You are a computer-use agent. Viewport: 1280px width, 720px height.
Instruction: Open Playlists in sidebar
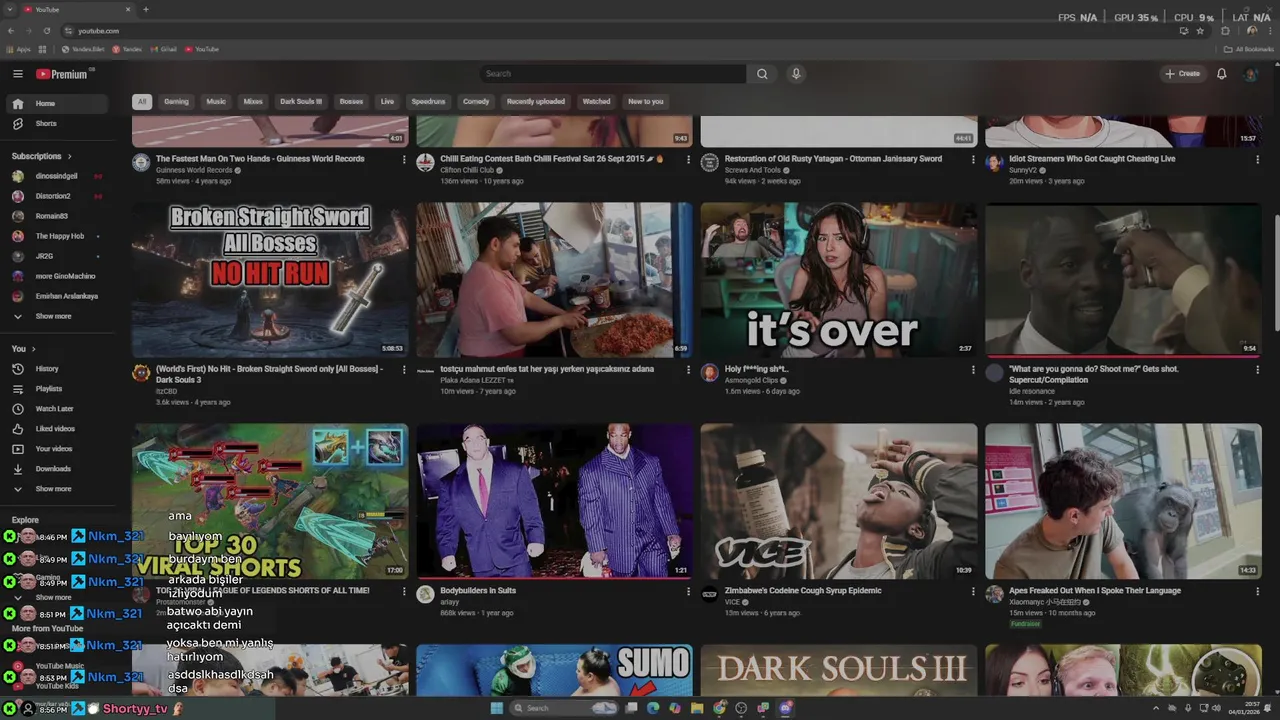click(58, 389)
